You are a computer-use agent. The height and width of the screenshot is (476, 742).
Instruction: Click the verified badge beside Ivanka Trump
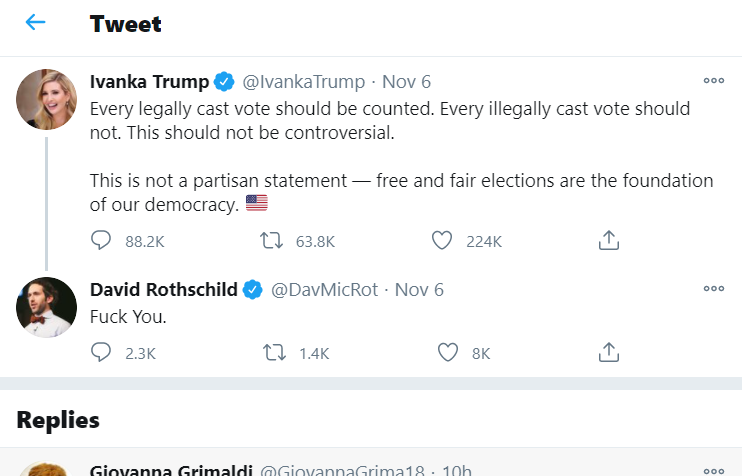pyautogui.click(x=225, y=82)
